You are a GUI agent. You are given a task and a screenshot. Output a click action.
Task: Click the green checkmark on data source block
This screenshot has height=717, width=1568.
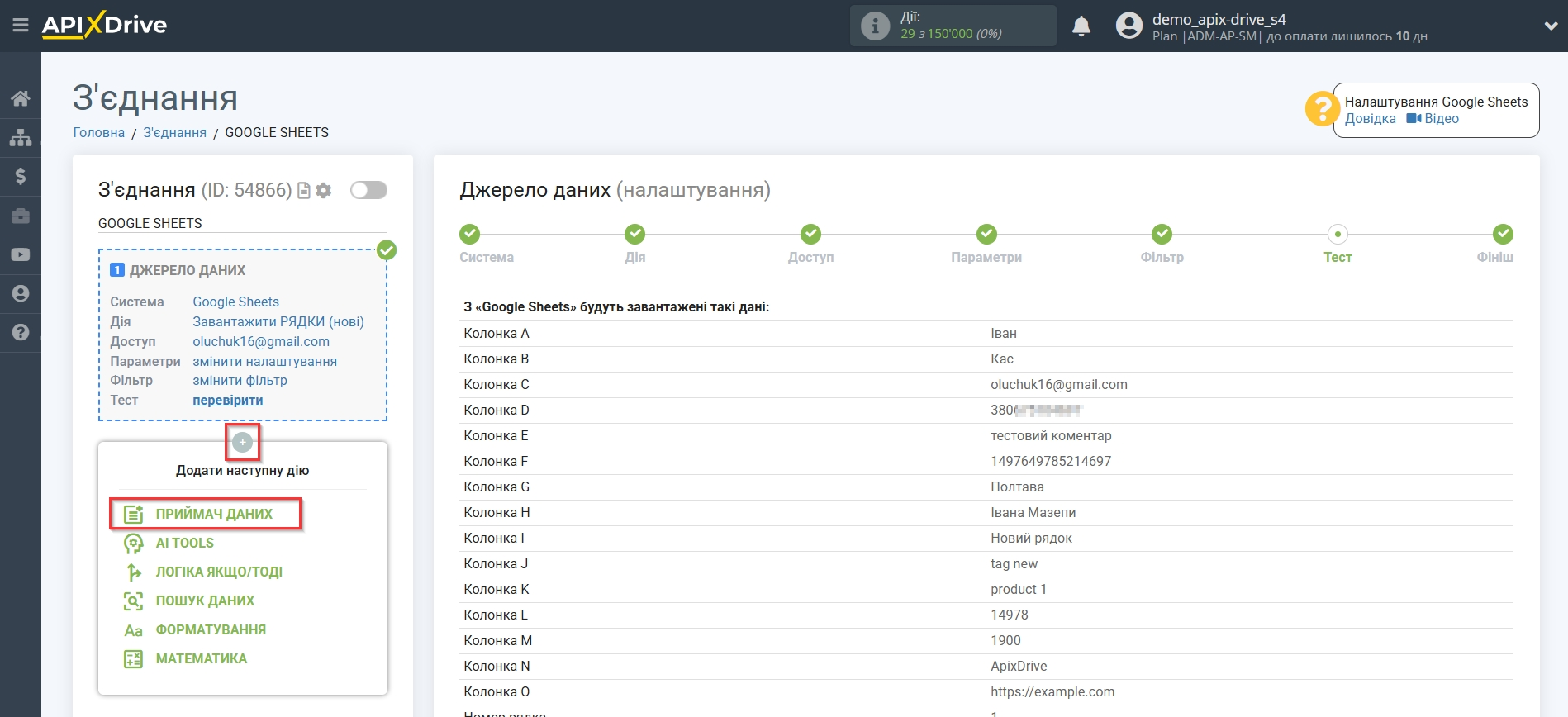(x=387, y=250)
